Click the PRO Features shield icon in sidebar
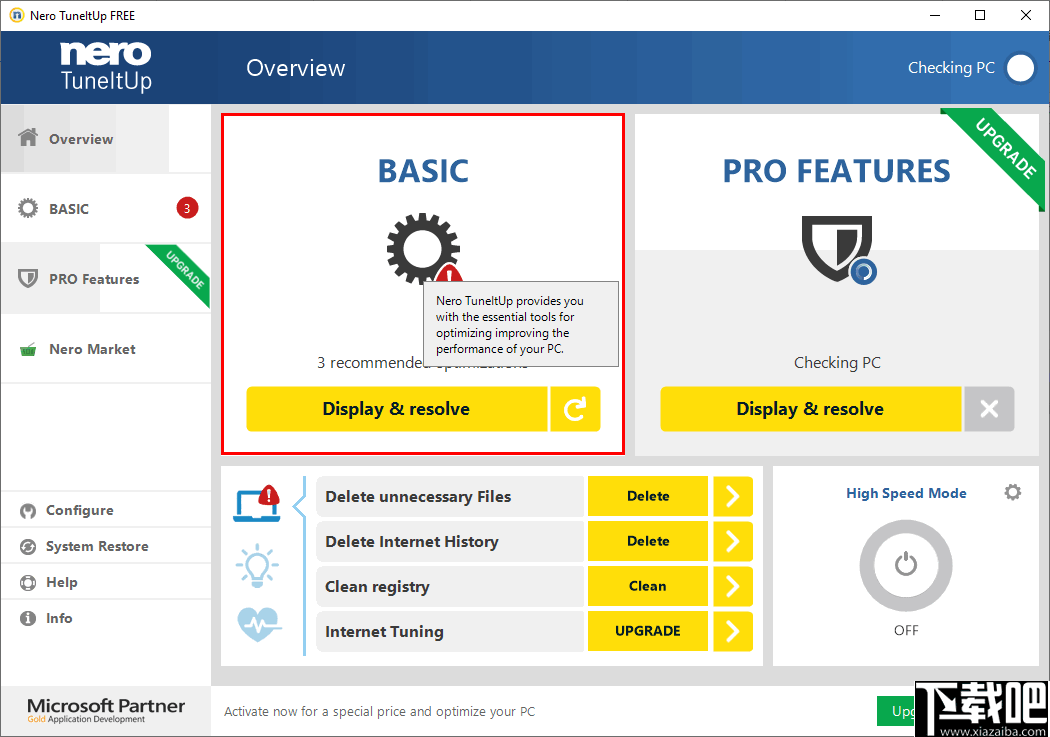The width and height of the screenshot is (1050, 737). tap(27, 278)
